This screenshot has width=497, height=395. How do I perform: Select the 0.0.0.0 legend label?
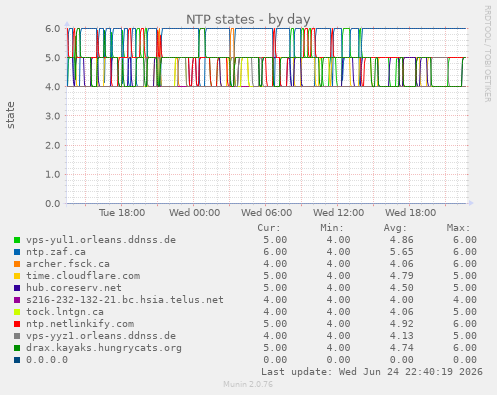click(x=47, y=360)
